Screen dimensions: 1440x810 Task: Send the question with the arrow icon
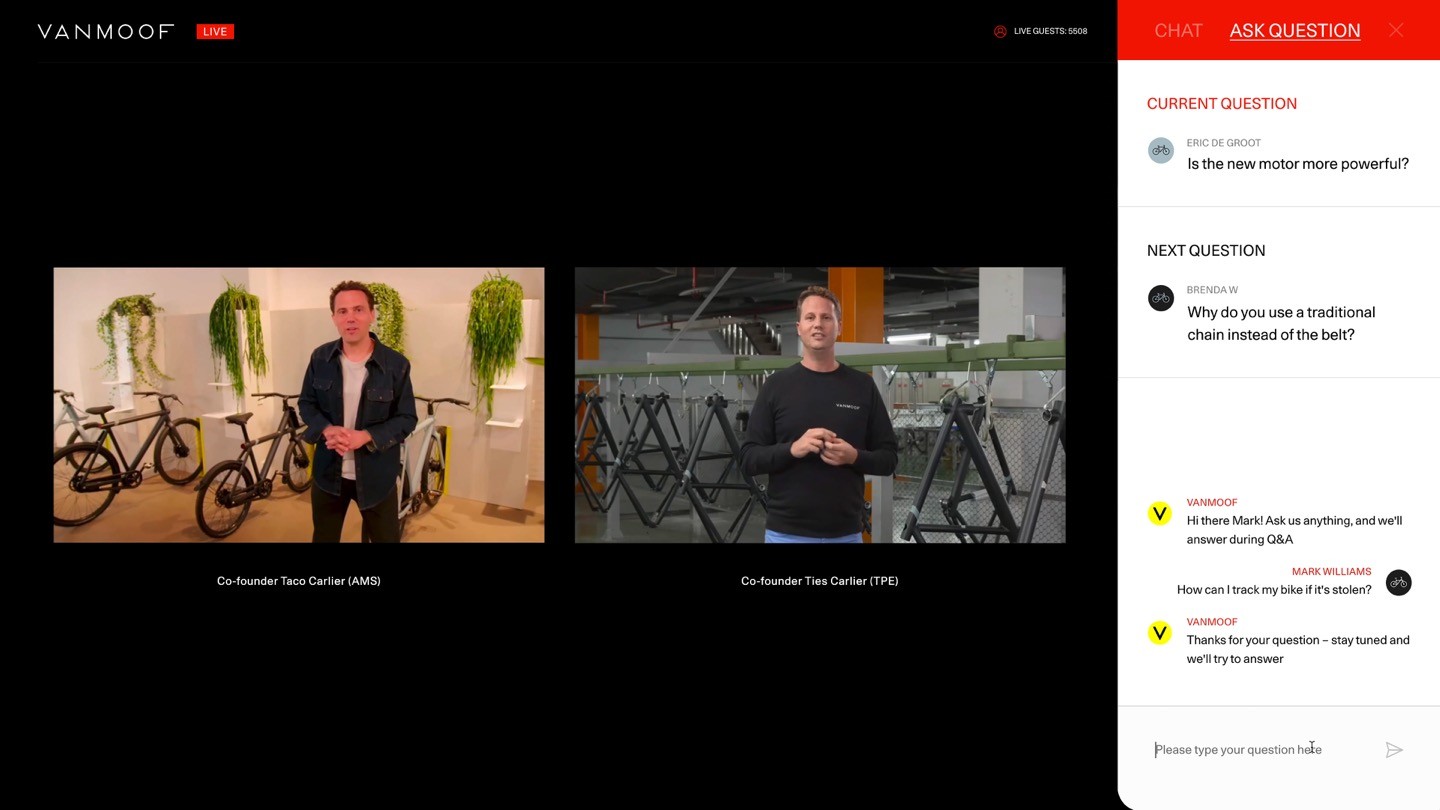(1394, 750)
